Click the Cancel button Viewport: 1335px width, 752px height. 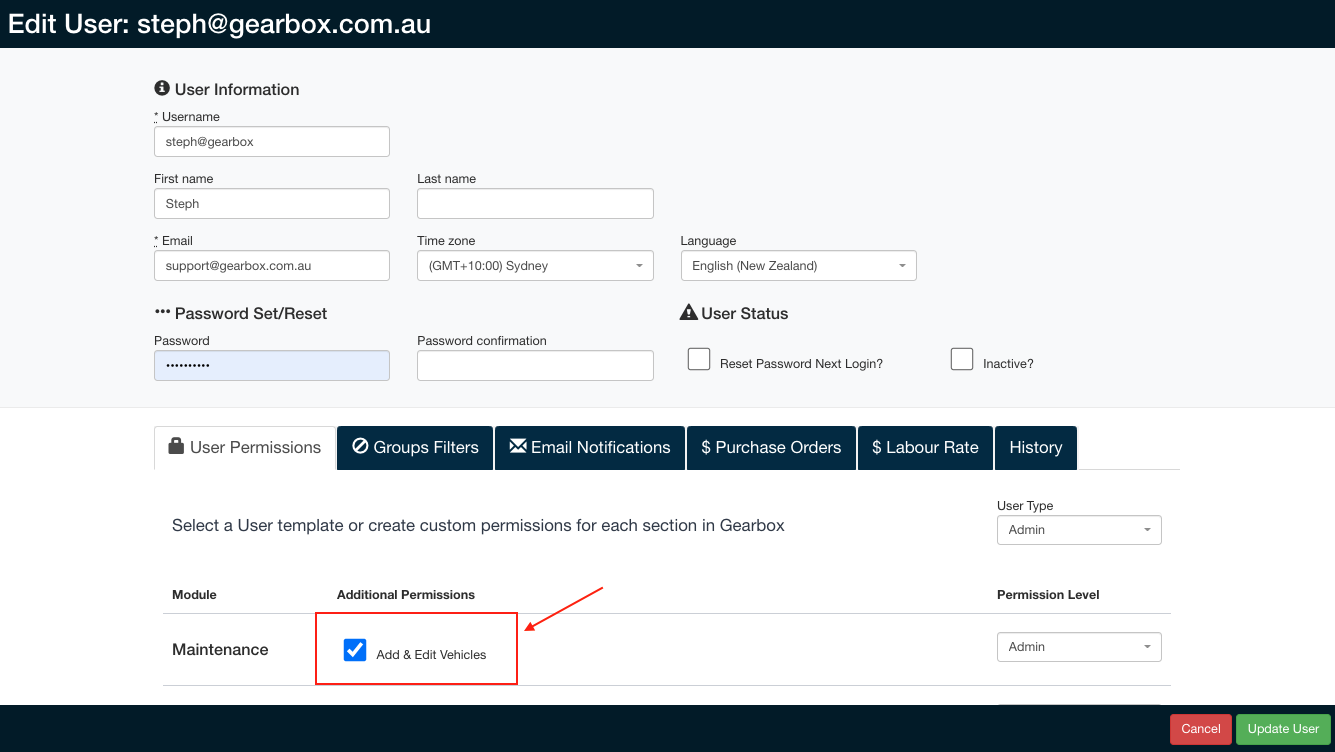pyautogui.click(x=1201, y=729)
